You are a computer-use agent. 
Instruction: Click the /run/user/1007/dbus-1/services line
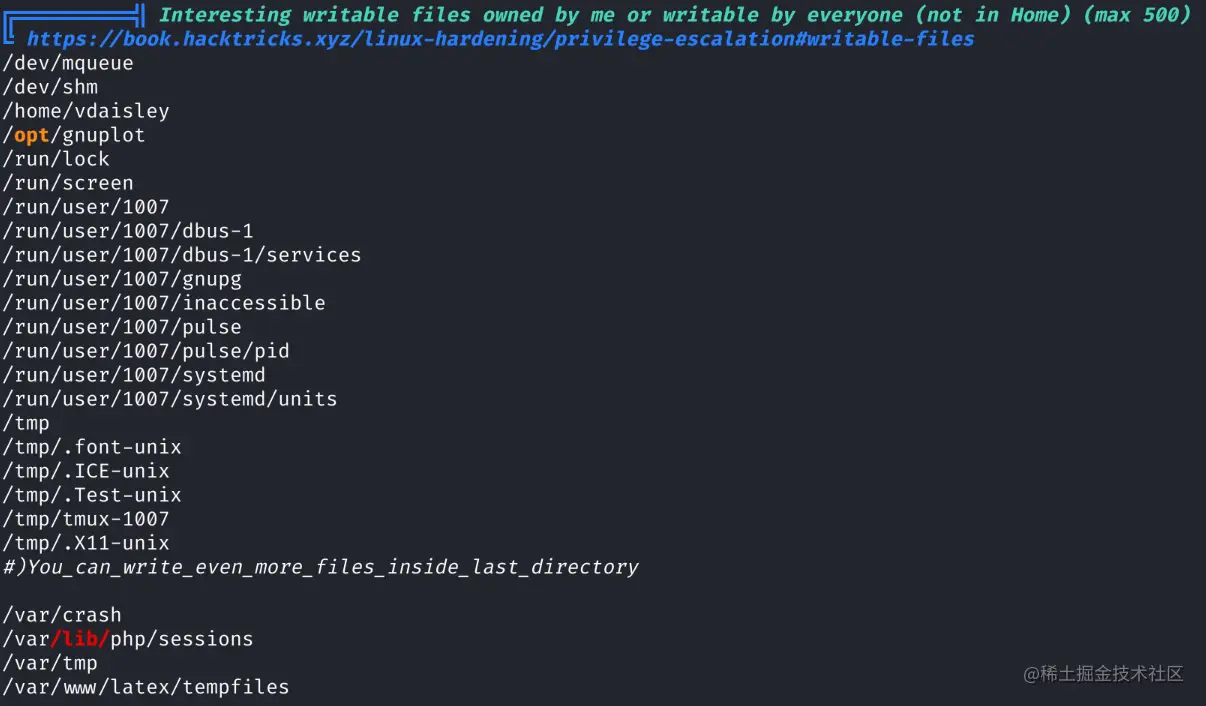[182, 255]
